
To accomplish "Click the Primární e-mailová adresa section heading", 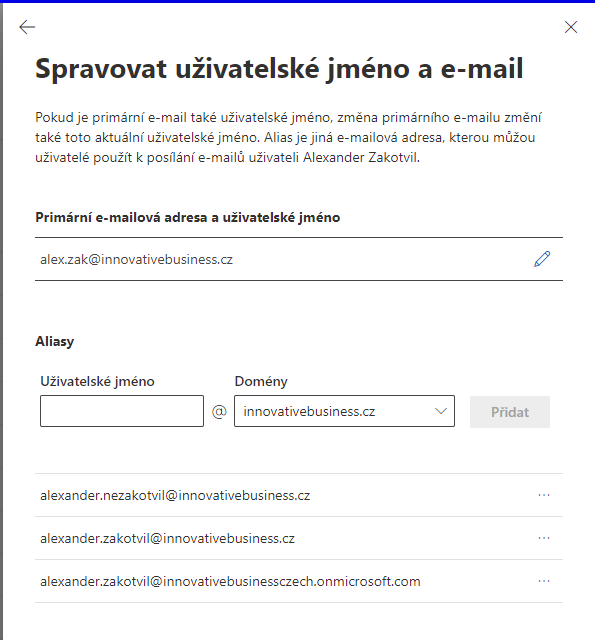I will [x=187, y=218].
